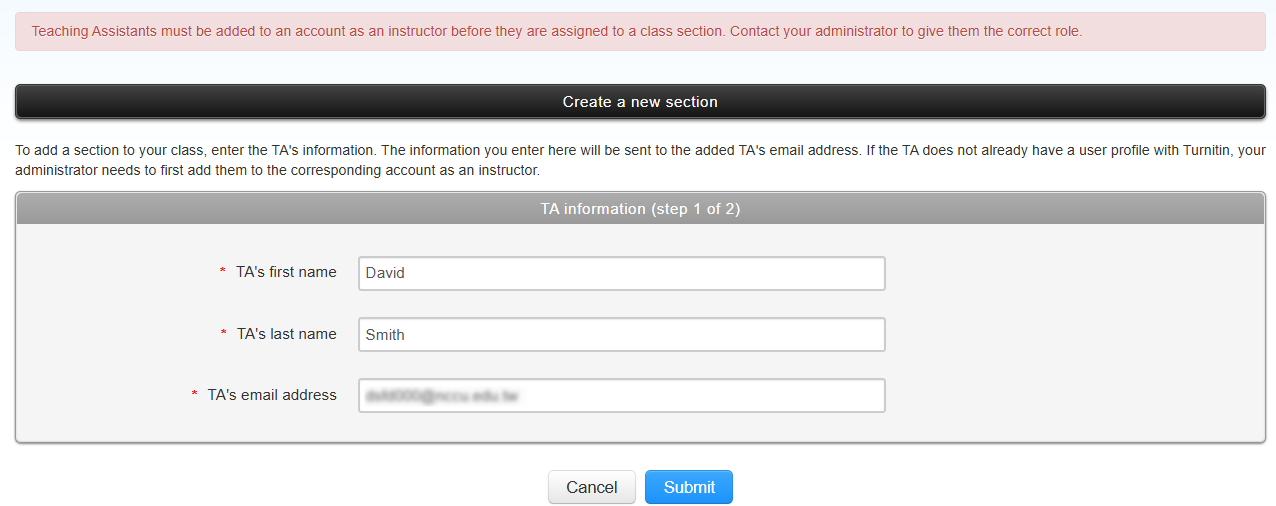Screen dimensions: 1276x506
Task: Click the 'Create a new section' header bar
Action: [640, 102]
